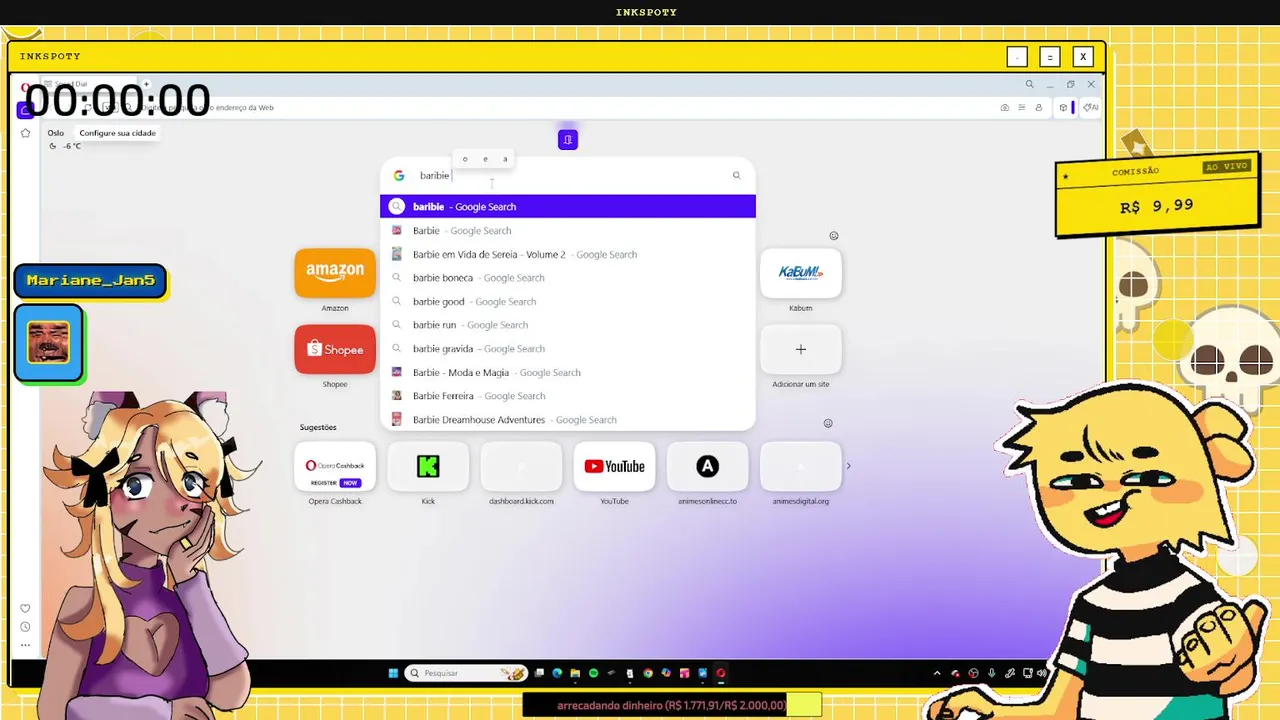1280x720 pixels.
Task: Open the Amazon speed dial tile
Action: [x=335, y=273]
